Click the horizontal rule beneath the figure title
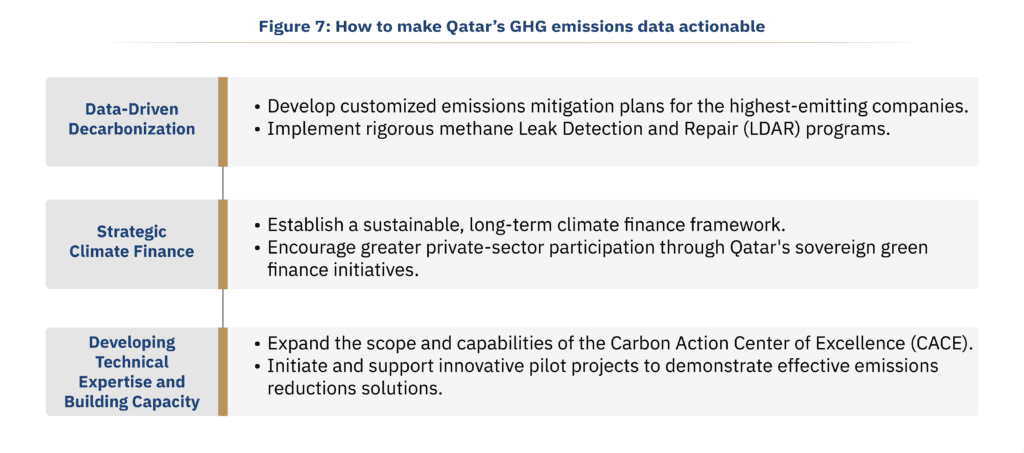The image size is (1024, 453). pos(512,43)
